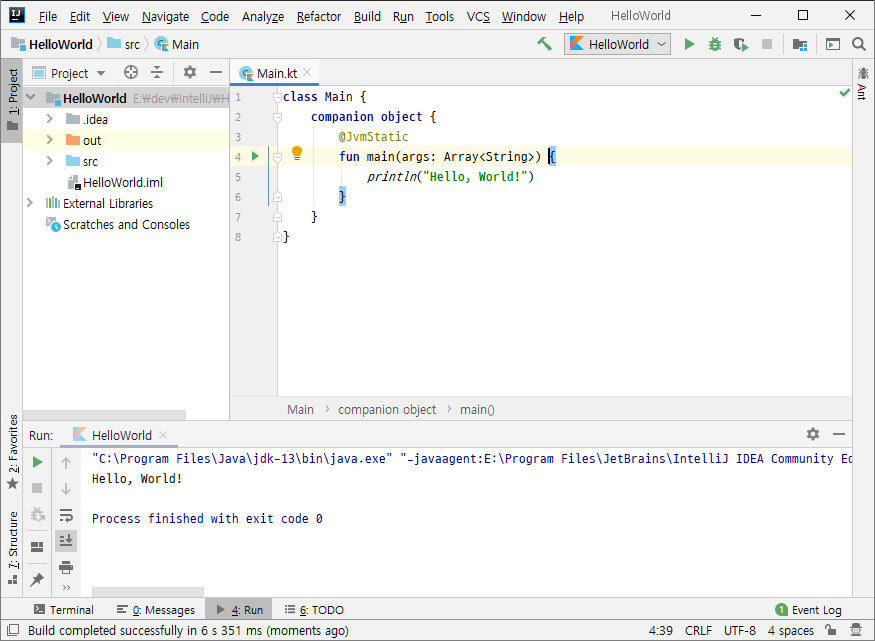Open Project panel settings gear
Viewport: 875px width, 641px height.
(190, 73)
